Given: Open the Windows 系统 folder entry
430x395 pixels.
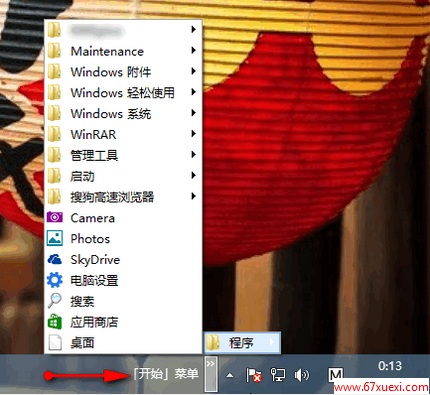Looking at the screenshot, I should tap(123, 114).
